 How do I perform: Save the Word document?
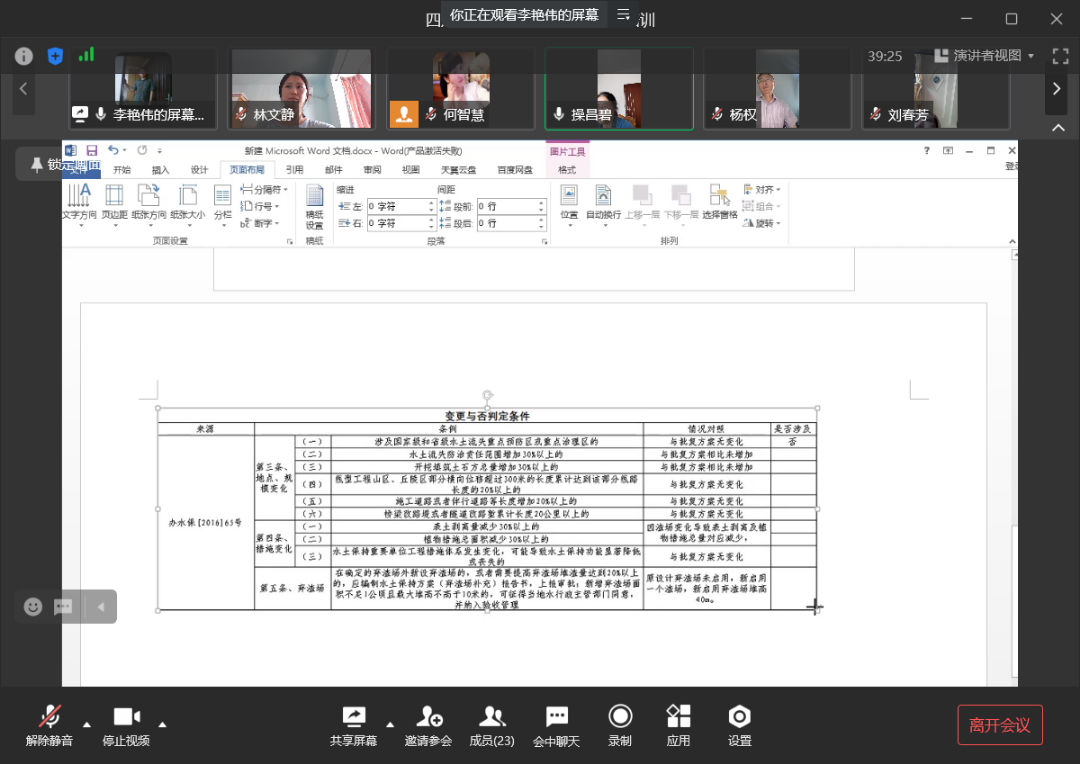click(x=92, y=150)
